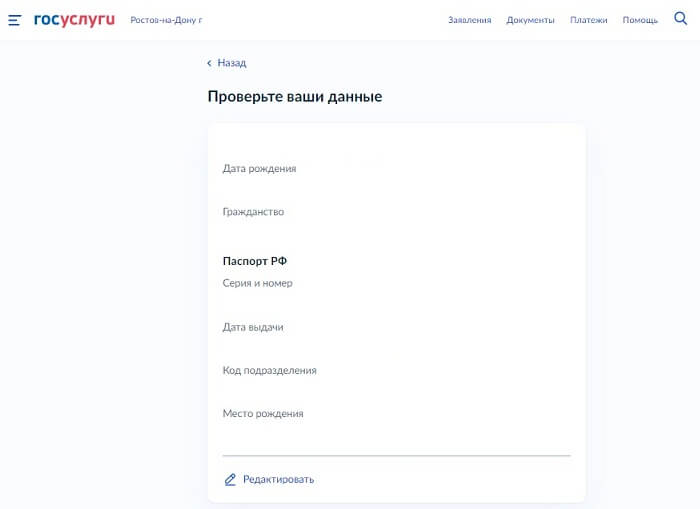Go to the Документы section
The image size is (700, 509).
point(530,20)
